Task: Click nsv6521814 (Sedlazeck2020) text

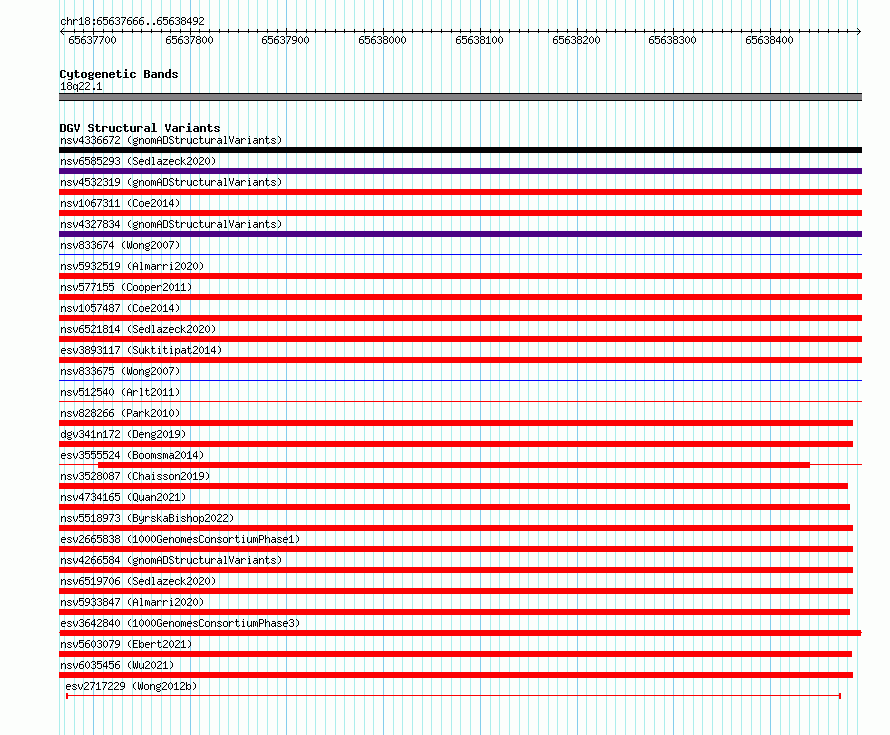Action: [x=138, y=329]
